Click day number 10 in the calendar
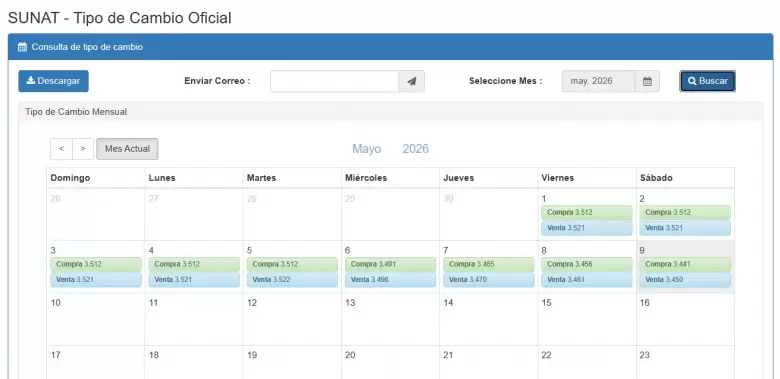 56,302
